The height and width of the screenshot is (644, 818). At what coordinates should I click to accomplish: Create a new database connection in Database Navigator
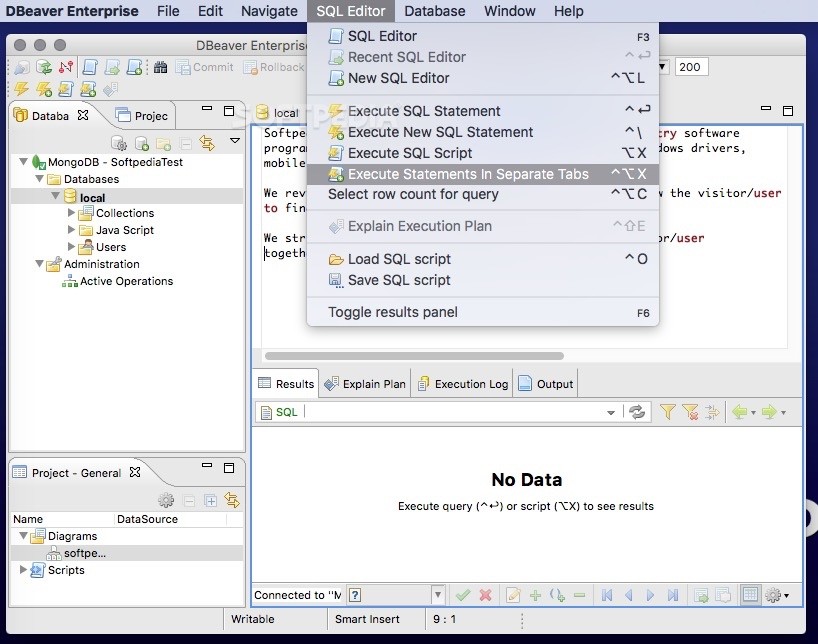point(141,143)
